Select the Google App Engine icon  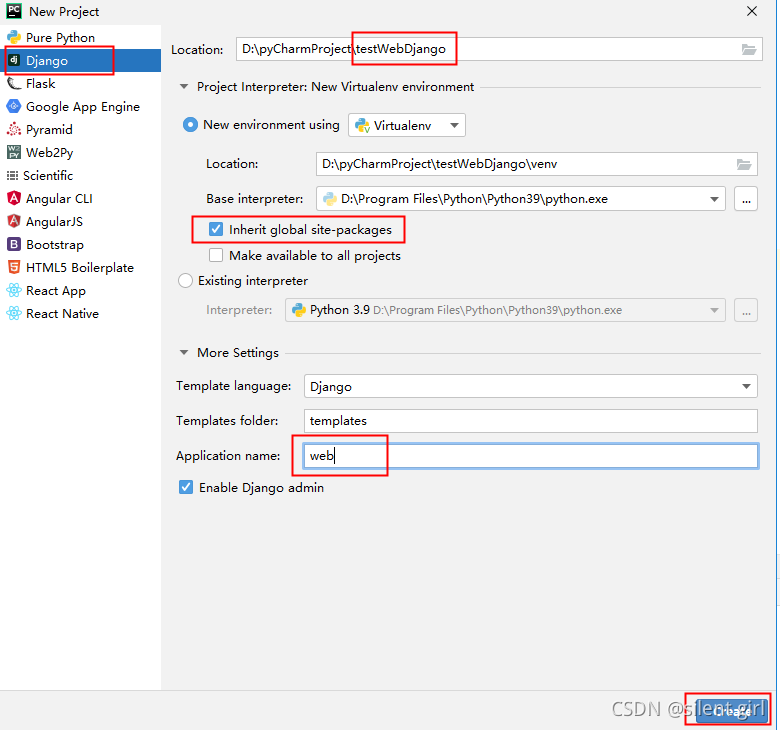pos(13,106)
